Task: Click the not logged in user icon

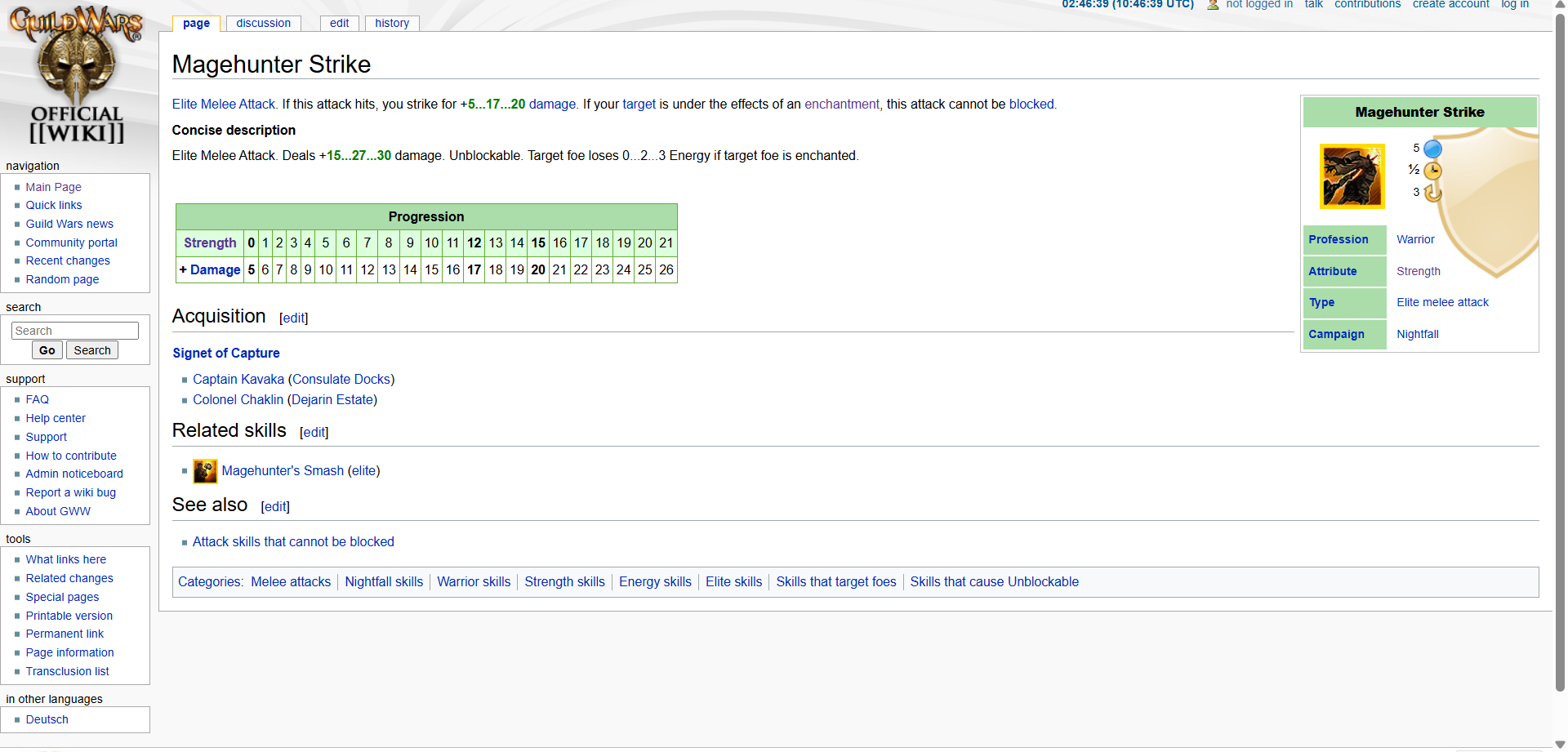Action: point(1213,5)
